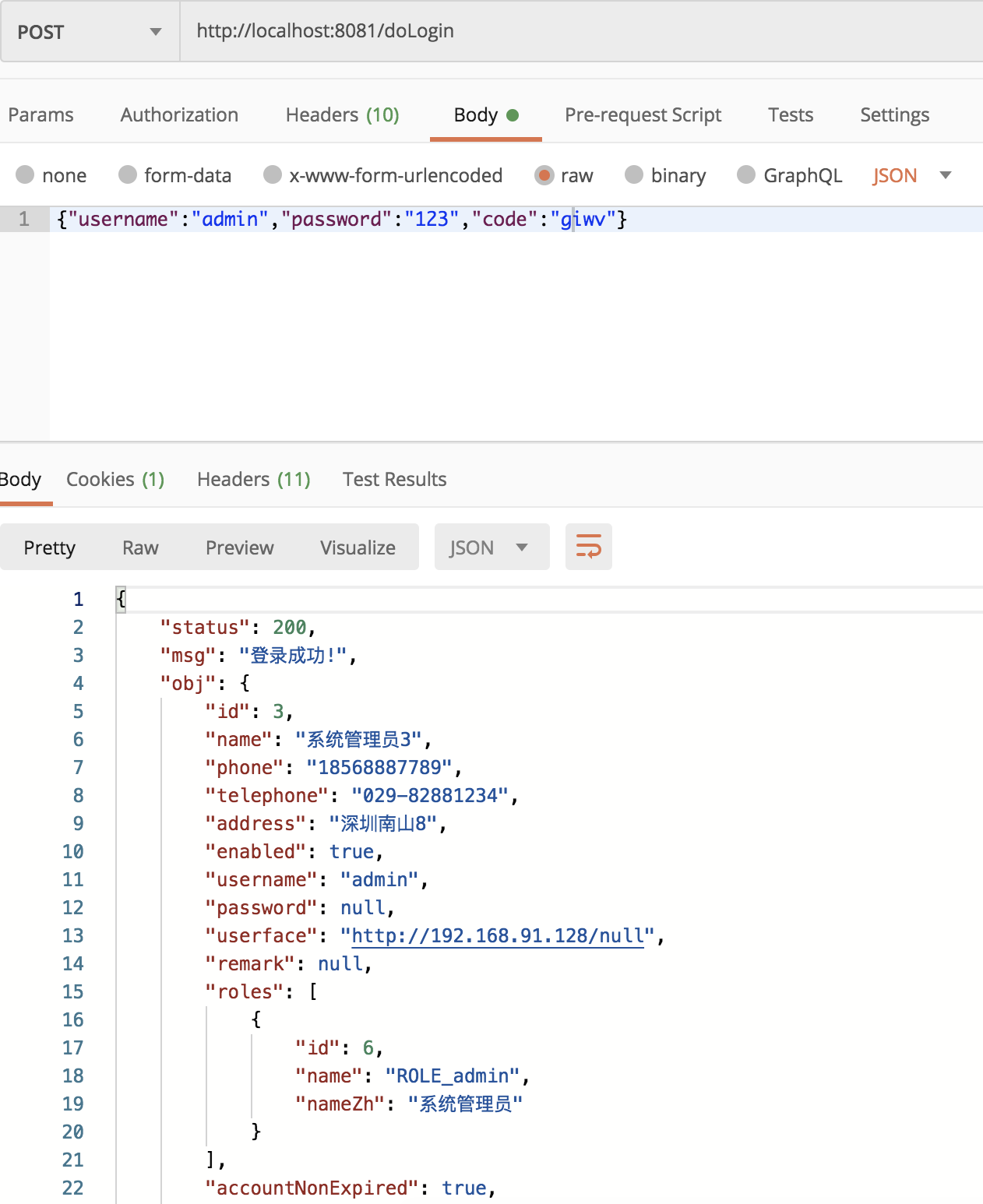Open the Pre-request Script tab

coord(643,115)
